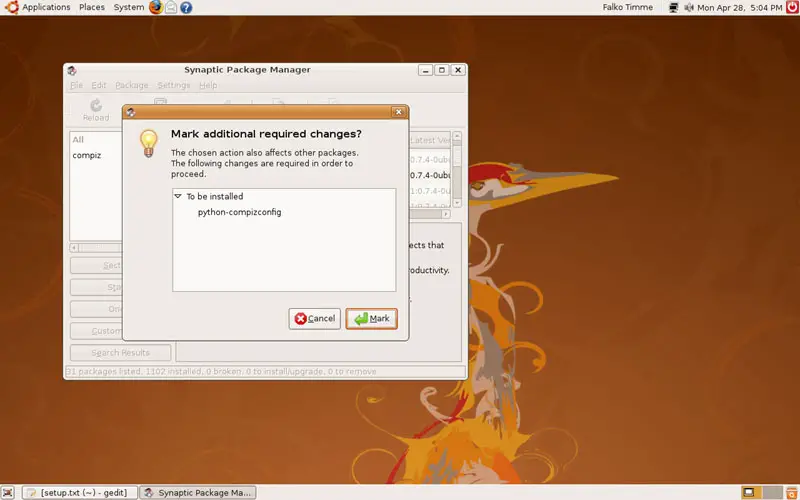Click the dialog's title bar icon

point(131,112)
